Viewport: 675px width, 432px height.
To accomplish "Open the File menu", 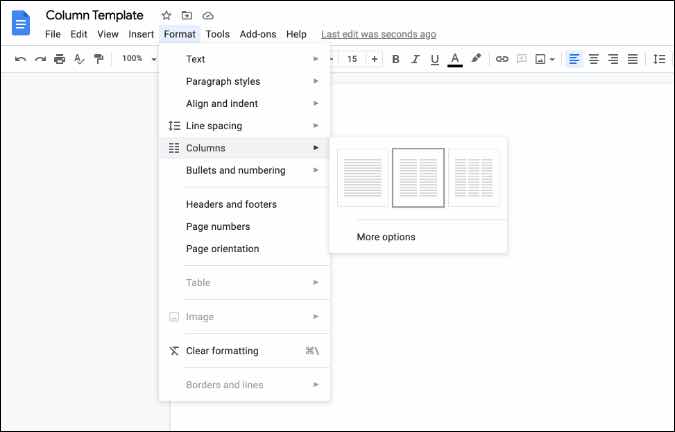I will pyautogui.click(x=53, y=34).
